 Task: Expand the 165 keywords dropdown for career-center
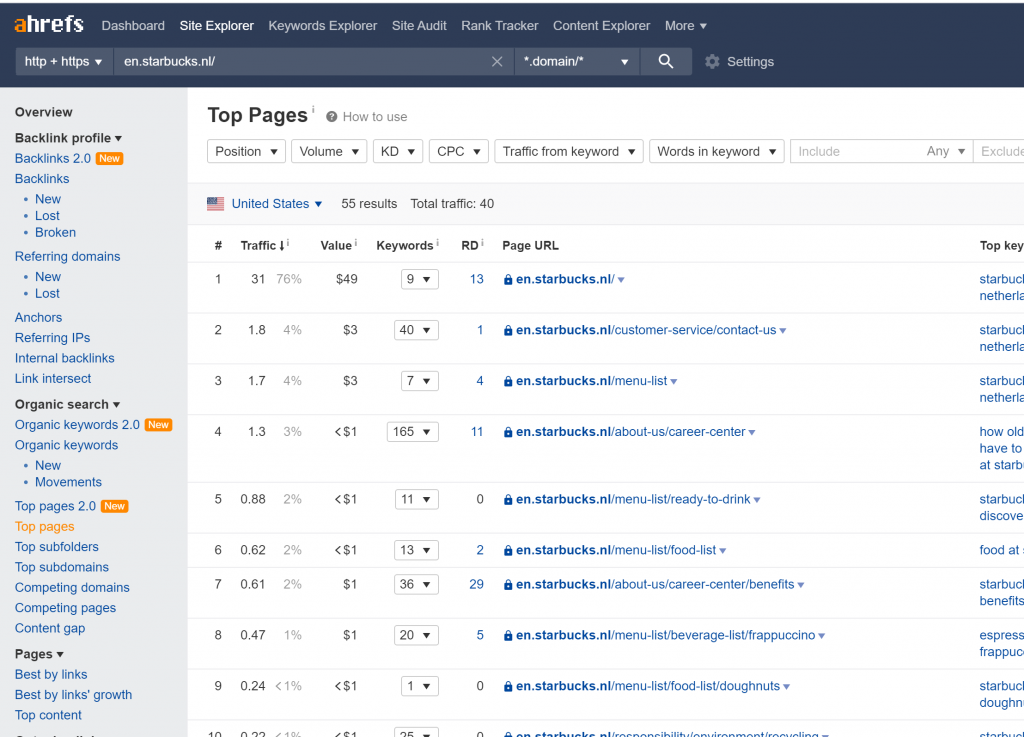click(x=412, y=432)
